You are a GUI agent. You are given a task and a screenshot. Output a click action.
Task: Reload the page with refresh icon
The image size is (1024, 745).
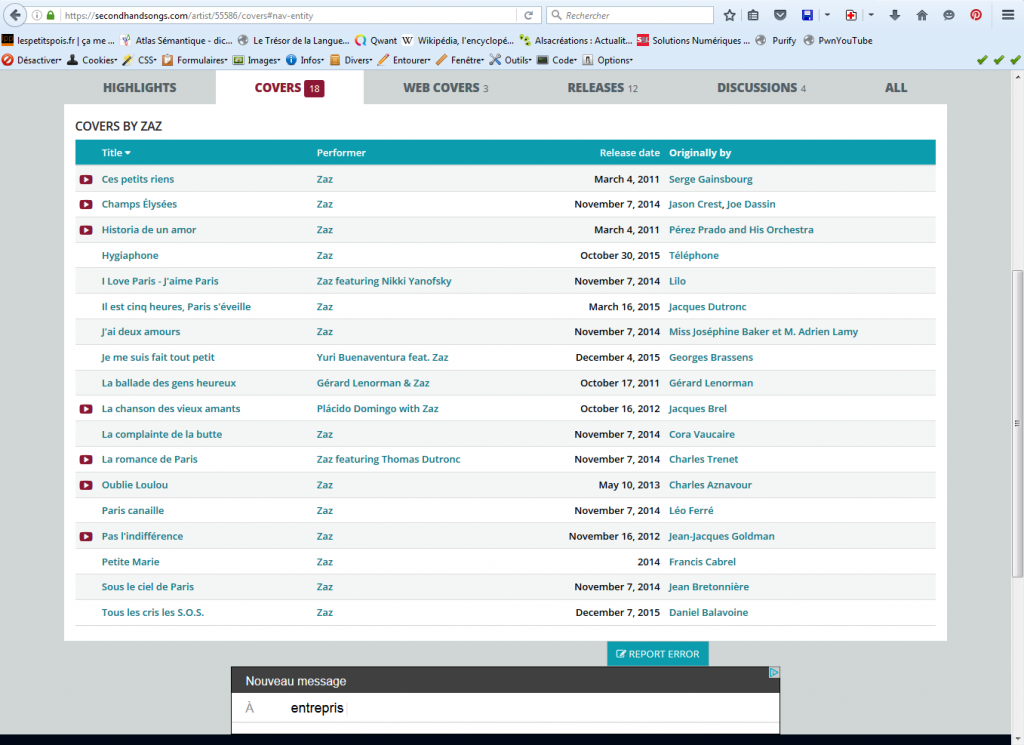pyautogui.click(x=528, y=15)
